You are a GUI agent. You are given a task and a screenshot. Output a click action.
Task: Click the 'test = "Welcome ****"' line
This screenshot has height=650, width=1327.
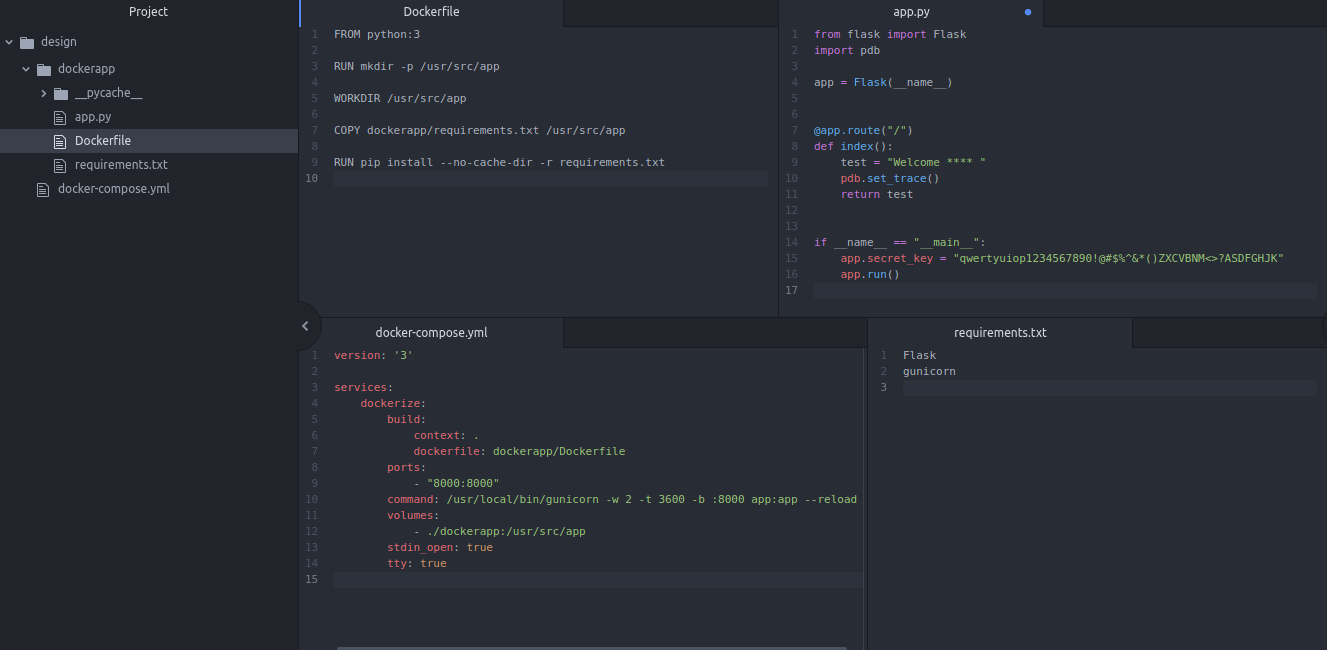click(913, 162)
